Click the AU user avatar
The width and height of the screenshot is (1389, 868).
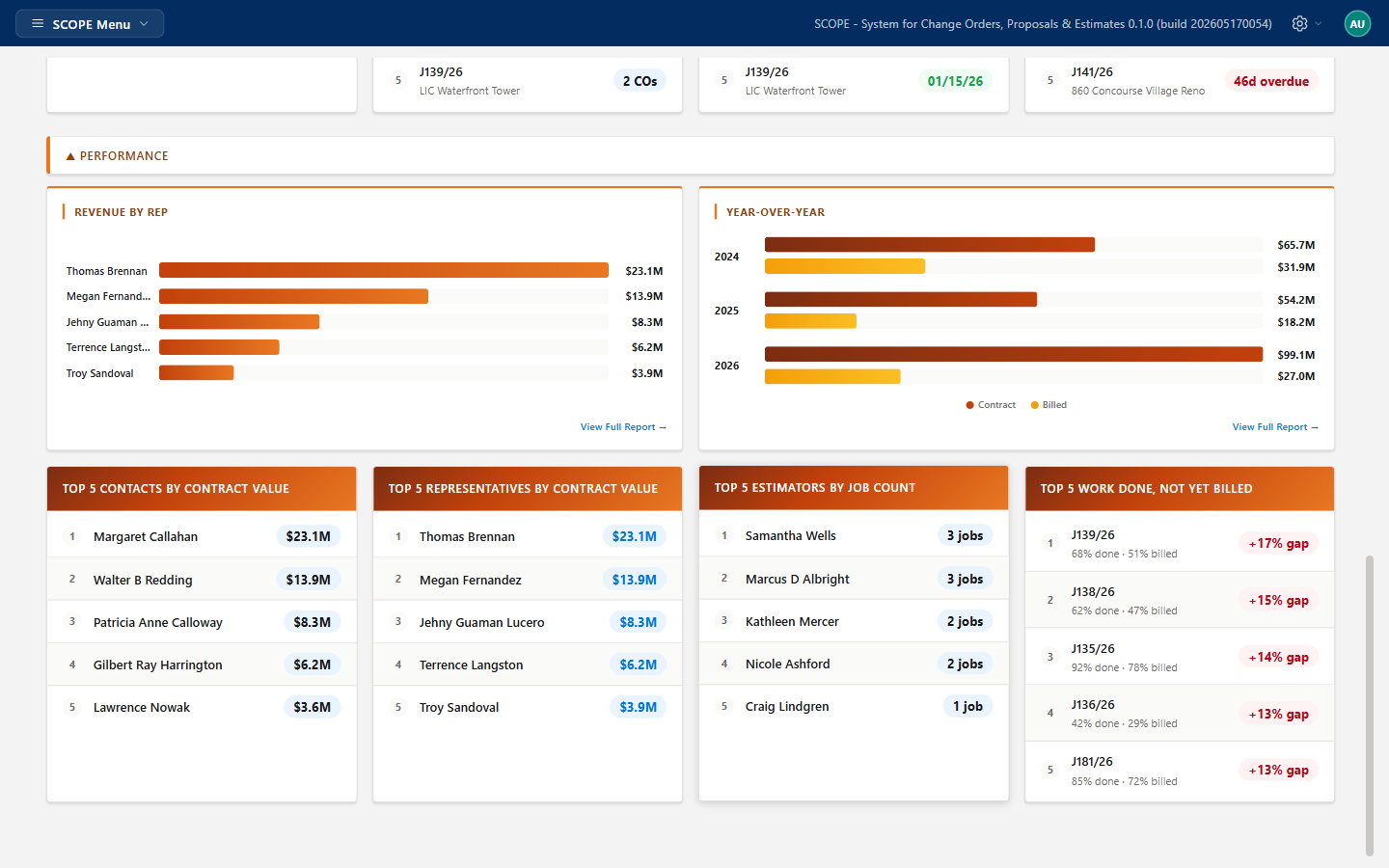pos(1357,23)
